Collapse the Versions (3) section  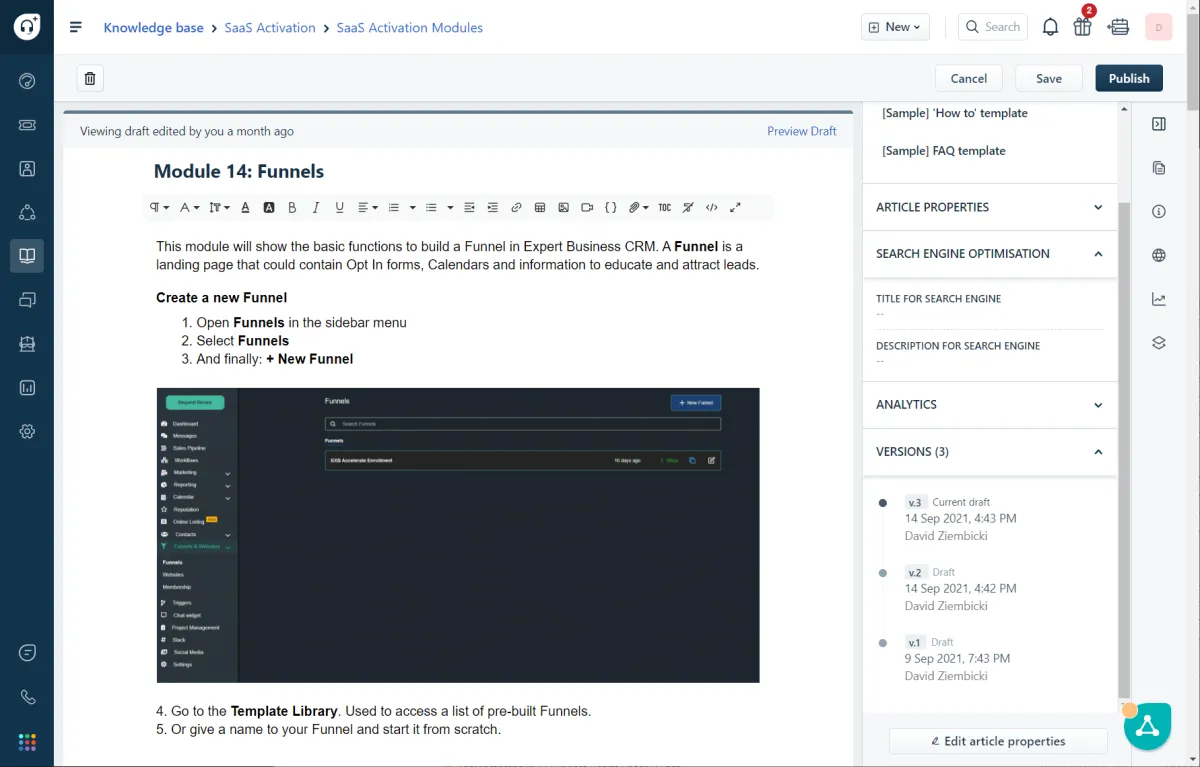(989, 452)
